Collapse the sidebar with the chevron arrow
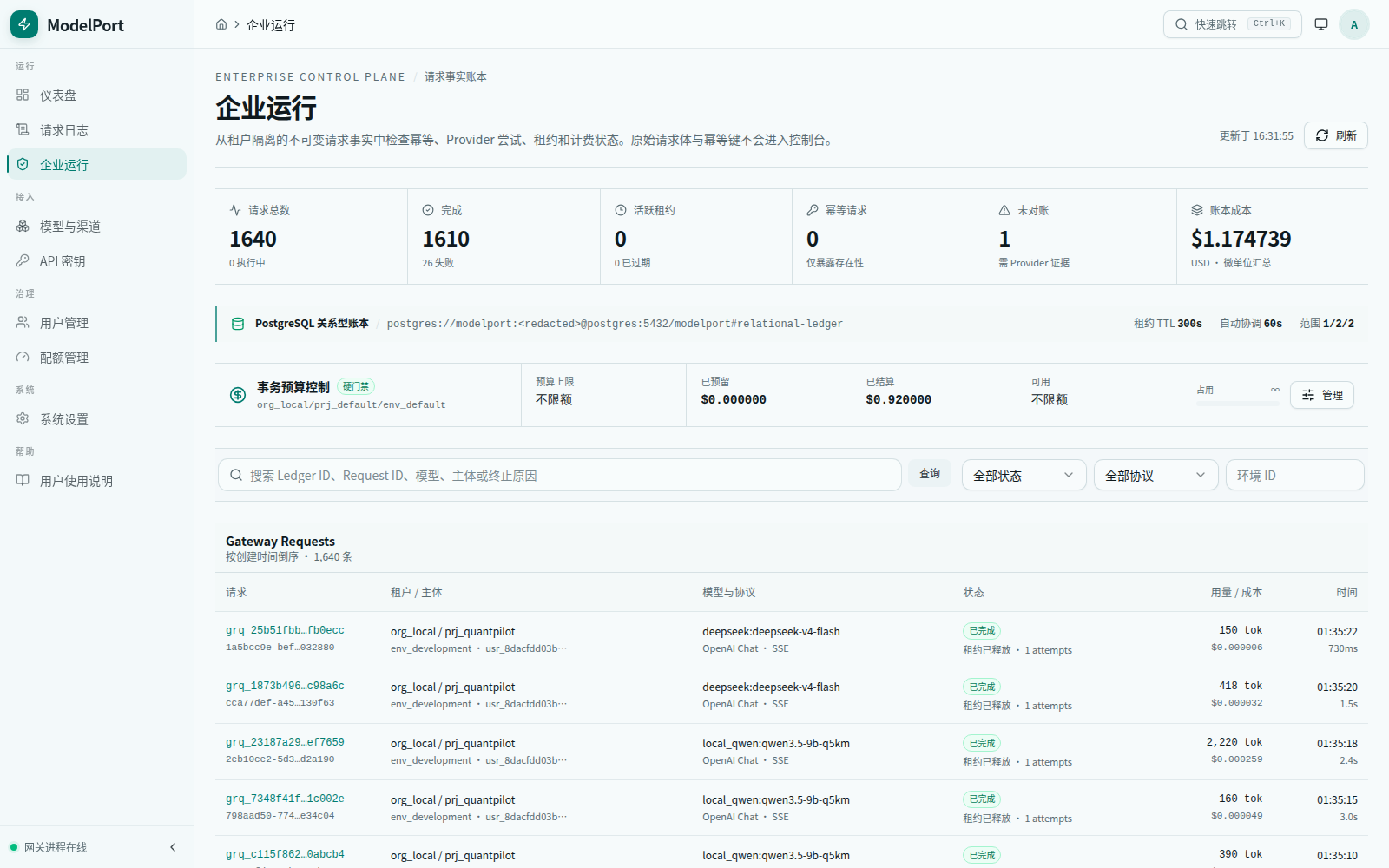Image resolution: width=1389 pixels, height=868 pixels. [x=173, y=847]
